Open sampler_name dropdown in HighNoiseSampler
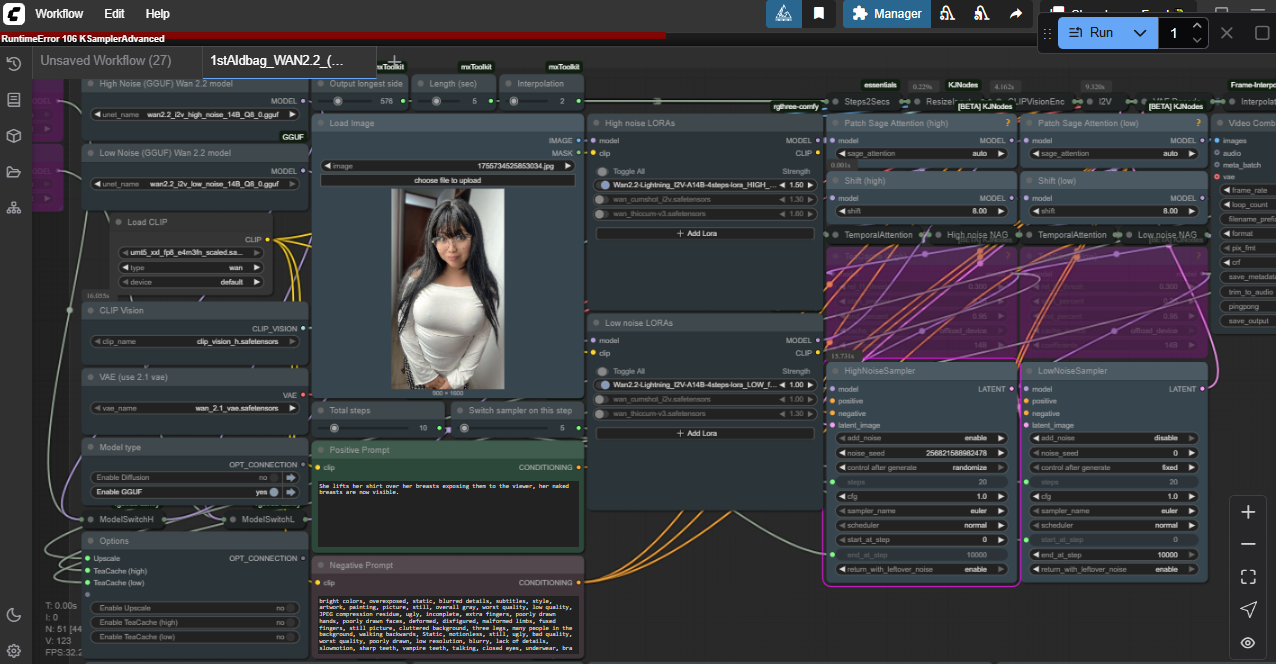The image size is (1276, 664). 920,510
